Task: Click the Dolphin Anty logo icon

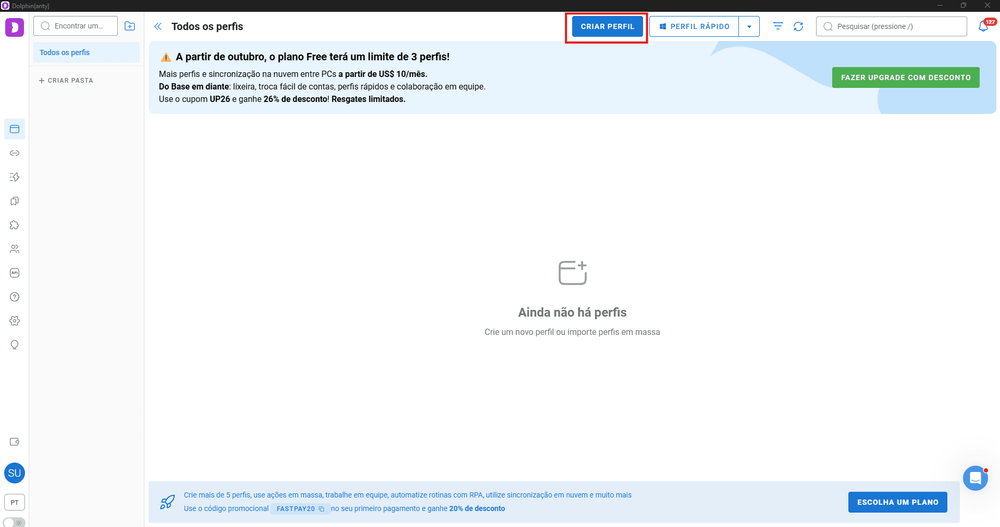Action: coord(15,27)
